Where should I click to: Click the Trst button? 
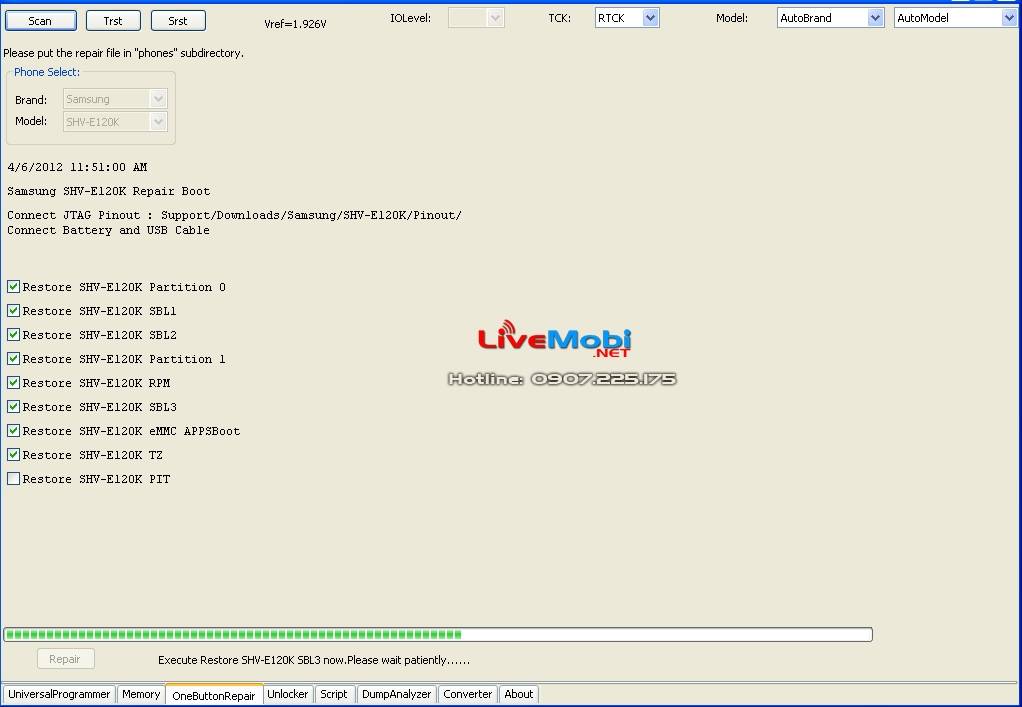tap(113, 21)
